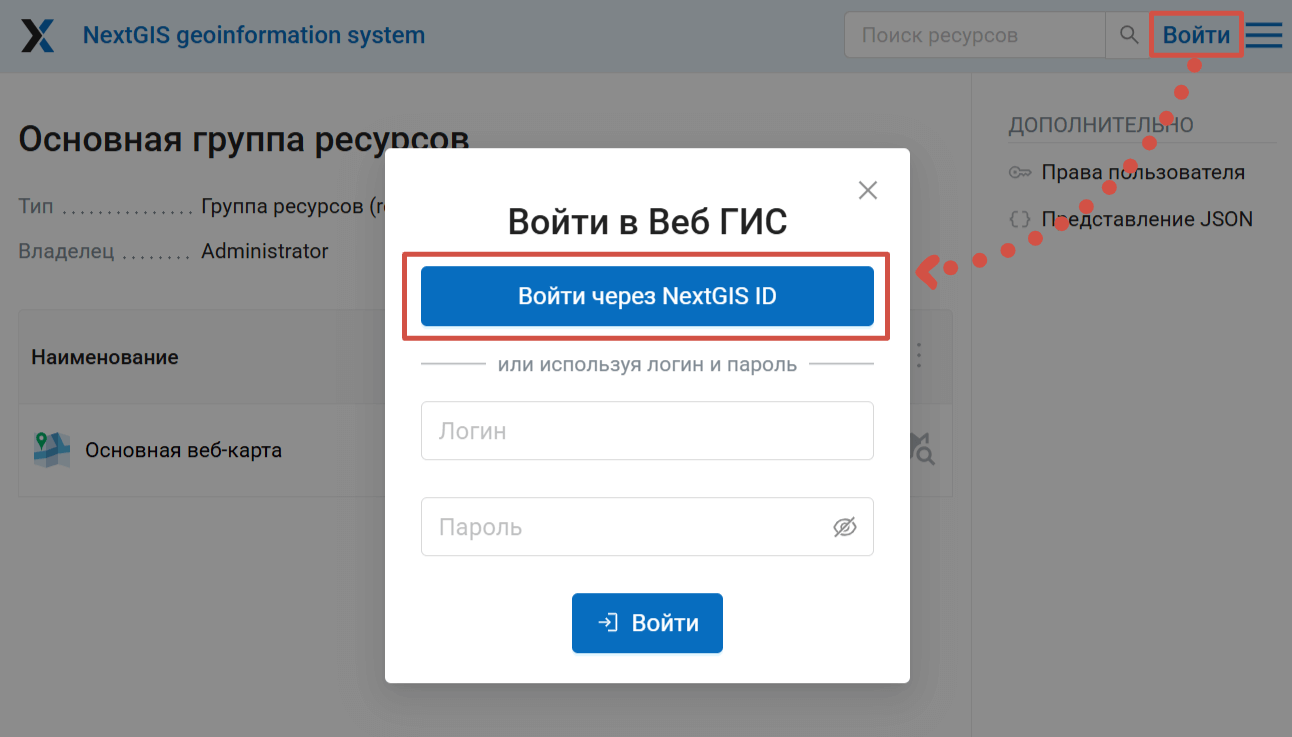Open 'Права пользователя' link

click(x=1143, y=172)
